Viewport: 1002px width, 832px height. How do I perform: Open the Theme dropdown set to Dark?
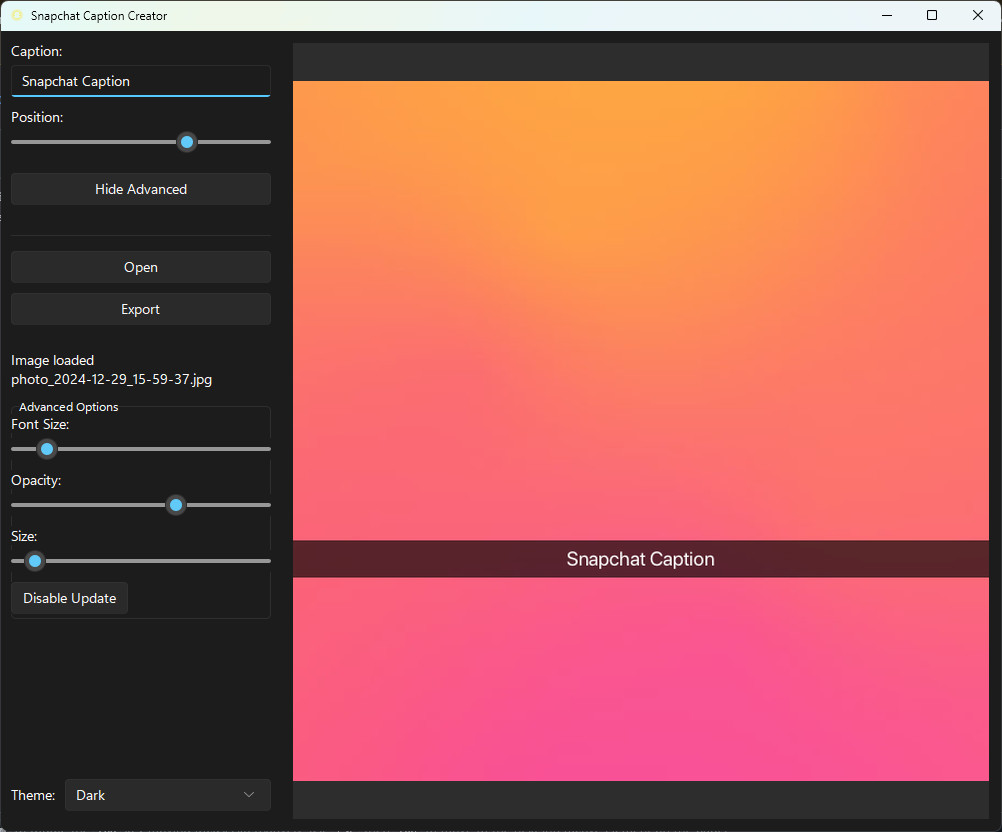pos(167,795)
